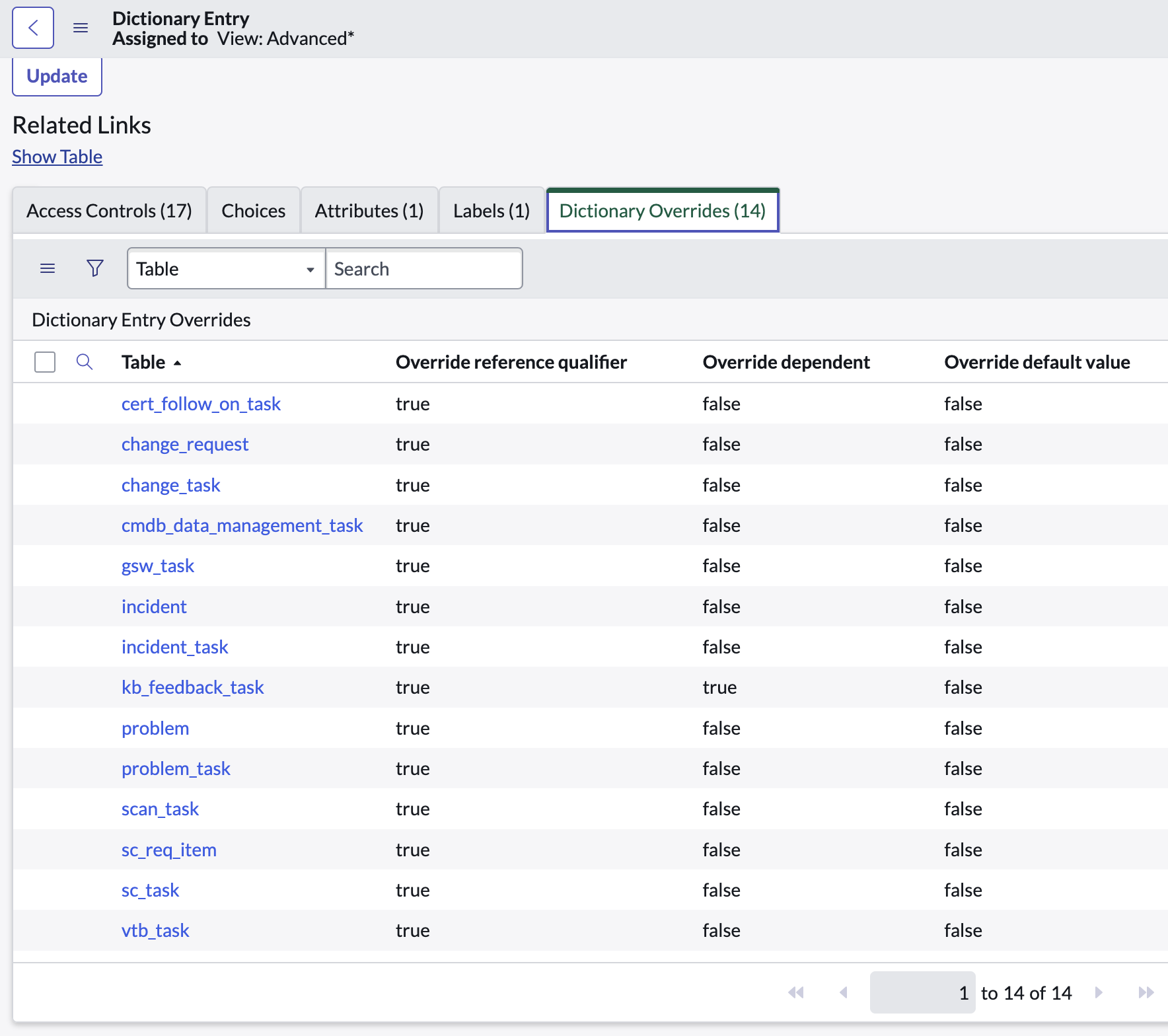This screenshot has width=1168, height=1036.
Task: Open the kb_feedback_task override record
Action: (193, 687)
